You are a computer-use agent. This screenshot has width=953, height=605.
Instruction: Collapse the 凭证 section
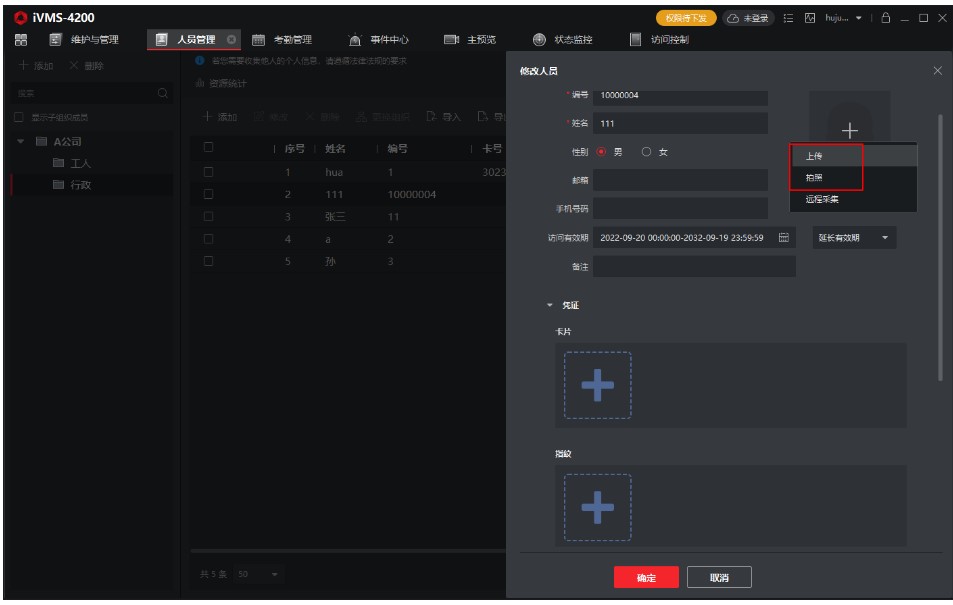click(549, 305)
